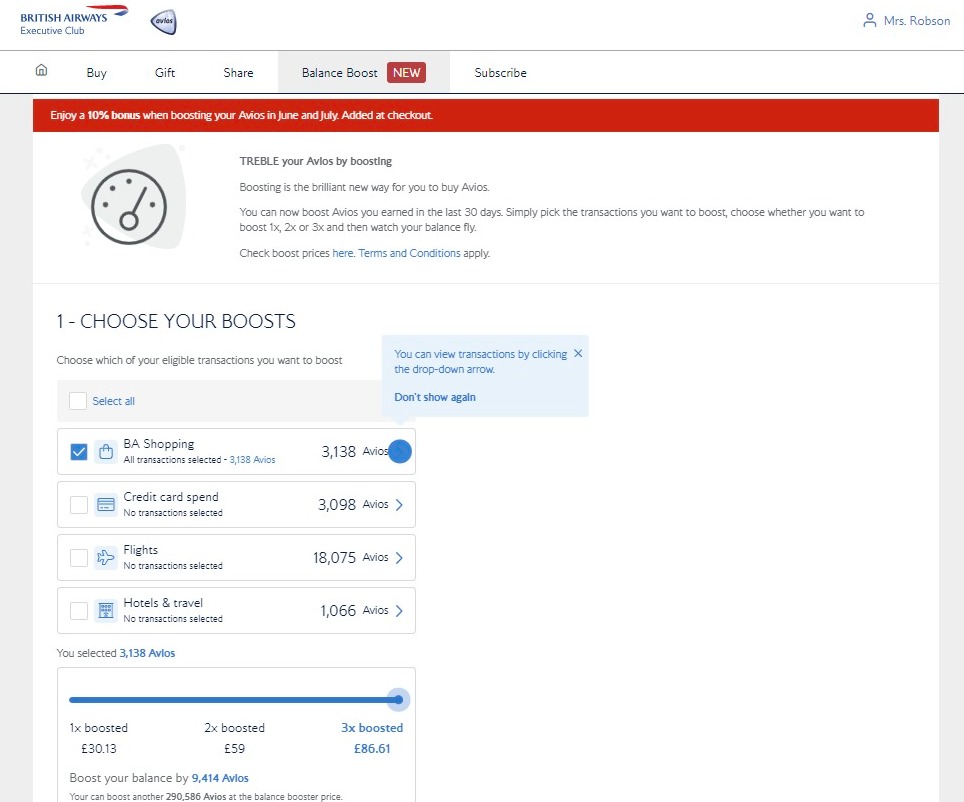Check the Flights checkbox
Screen dimensions: 964x802
78,557
